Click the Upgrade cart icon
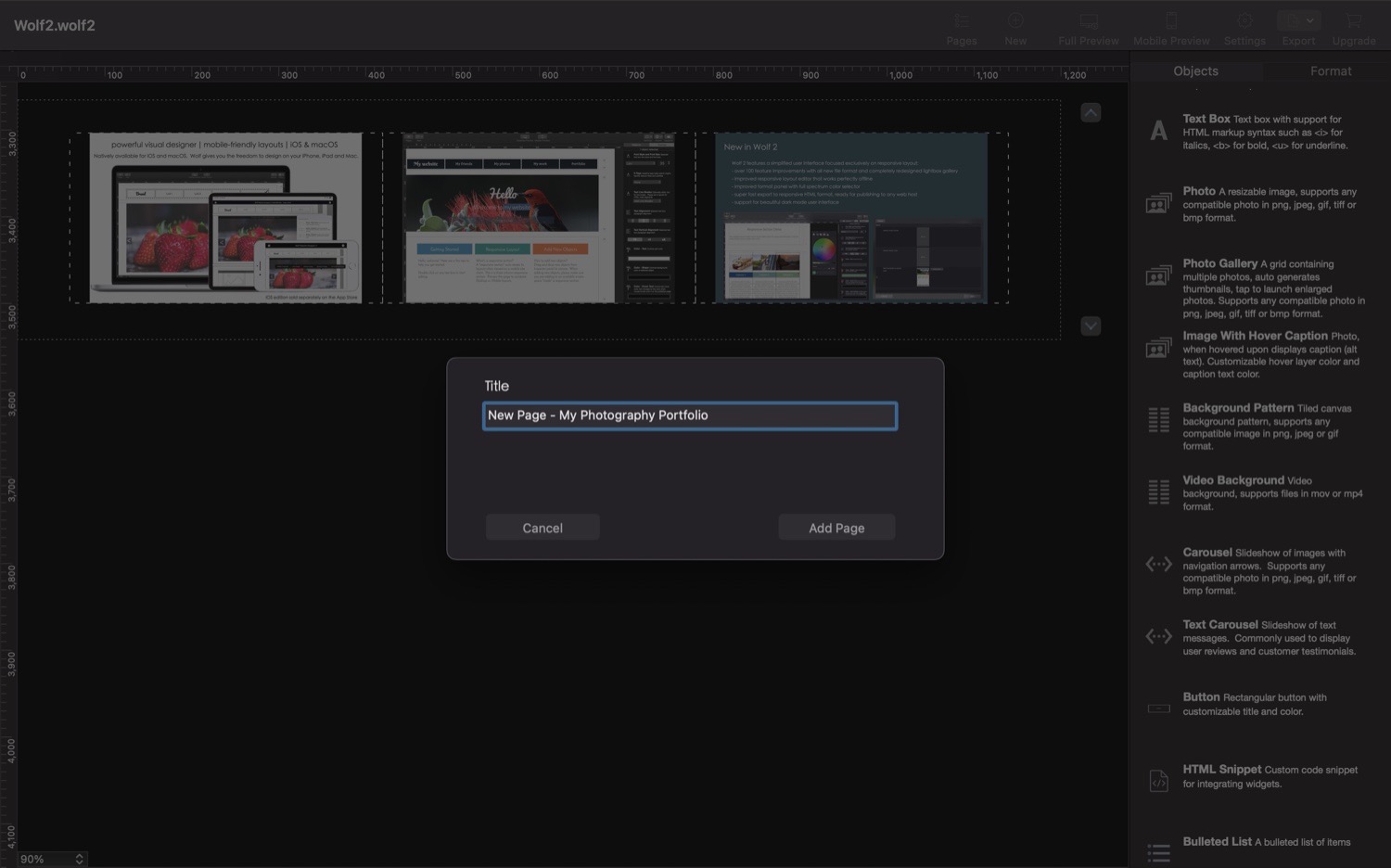The width and height of the screenshot is (1391, 868). pyautogui.click(x=1354, y=20)
